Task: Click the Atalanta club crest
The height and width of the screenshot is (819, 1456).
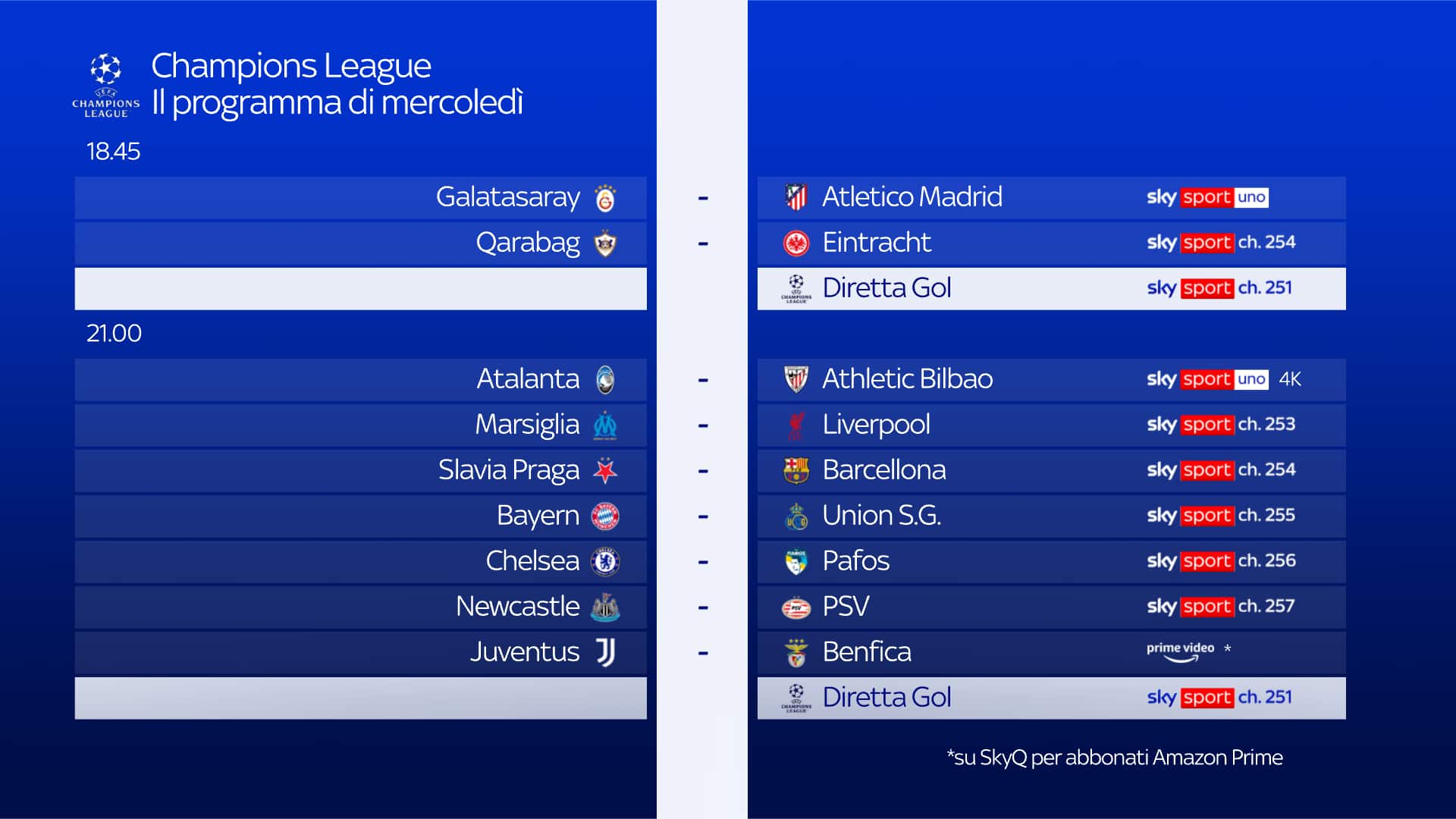Action: (x=605, y=380)
